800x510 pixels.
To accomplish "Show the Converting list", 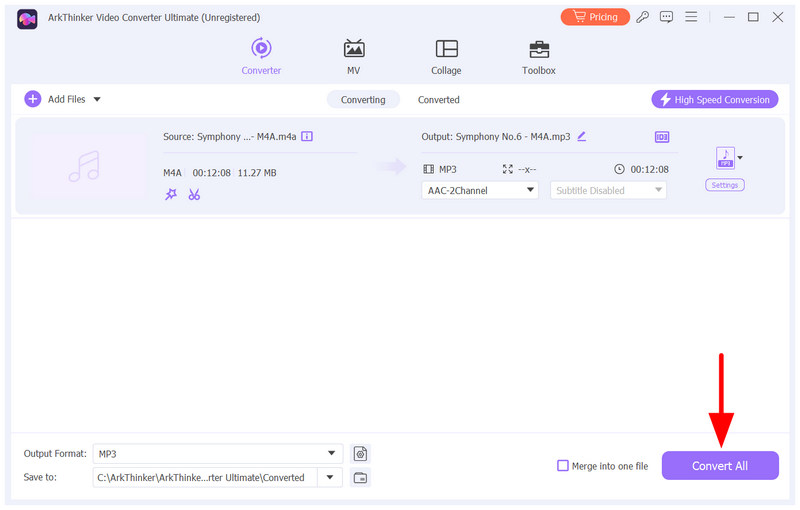I will pyautogui.click(x=363, y=99).
